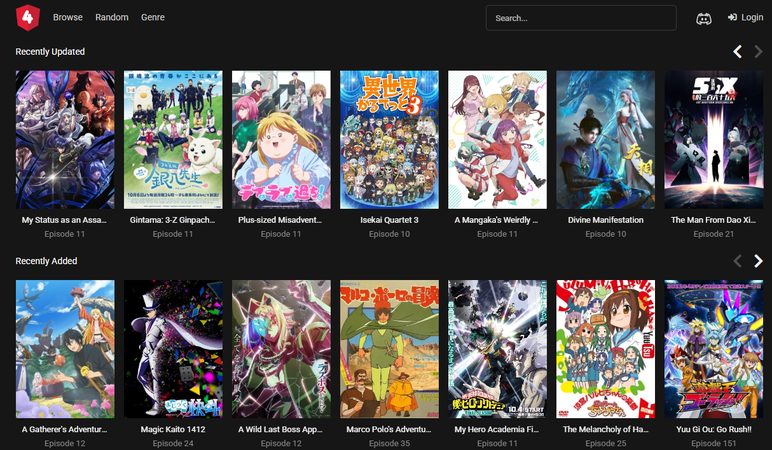Click 'Episode 24' under Magic Kaito 1412
The image size is (772, 450).
[173, 443]
